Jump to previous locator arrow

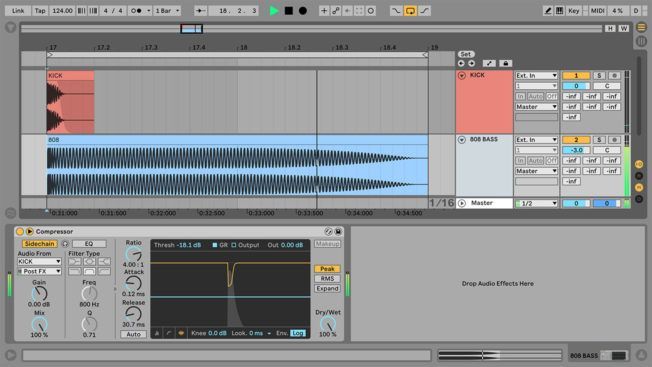coord(461,63)
